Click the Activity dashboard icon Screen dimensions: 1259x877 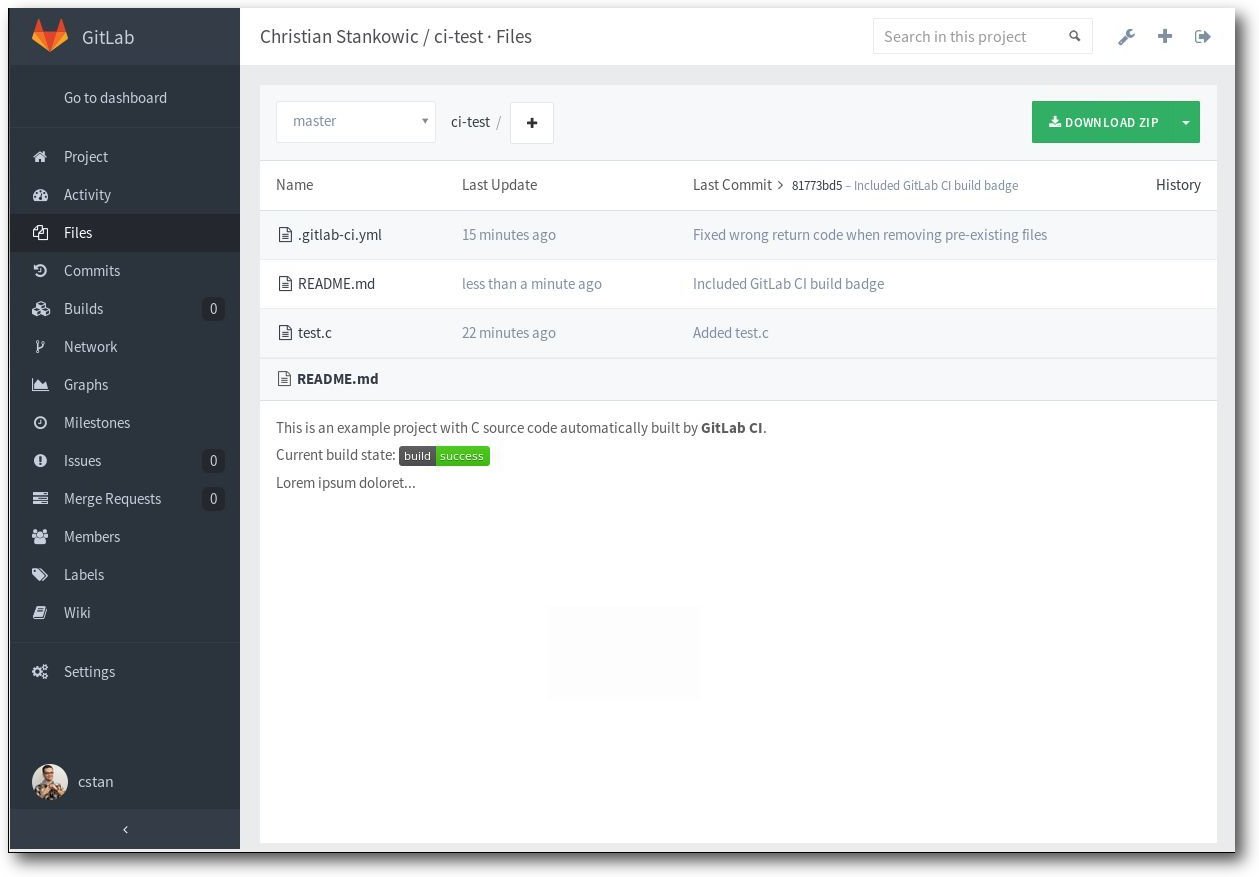[x=40, y=195]
